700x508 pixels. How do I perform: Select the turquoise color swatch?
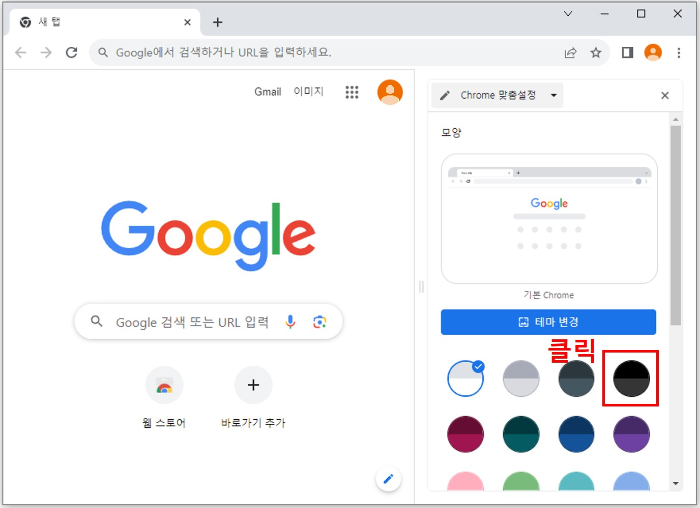[x=576, y=481]
